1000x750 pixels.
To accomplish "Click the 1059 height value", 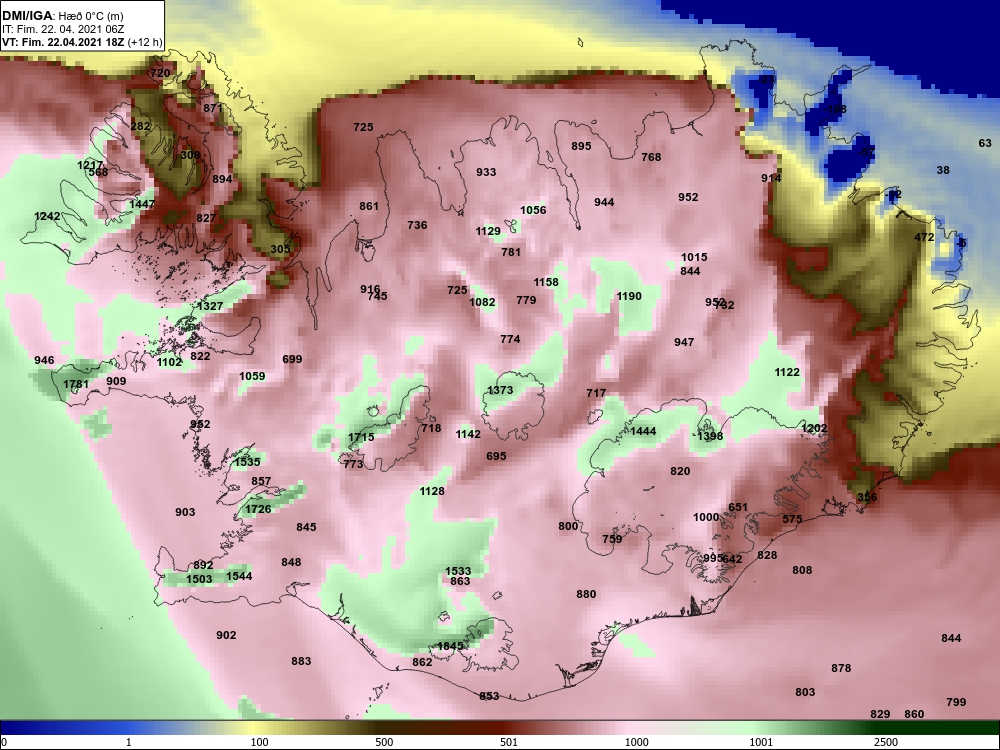I will click(252, 376).
